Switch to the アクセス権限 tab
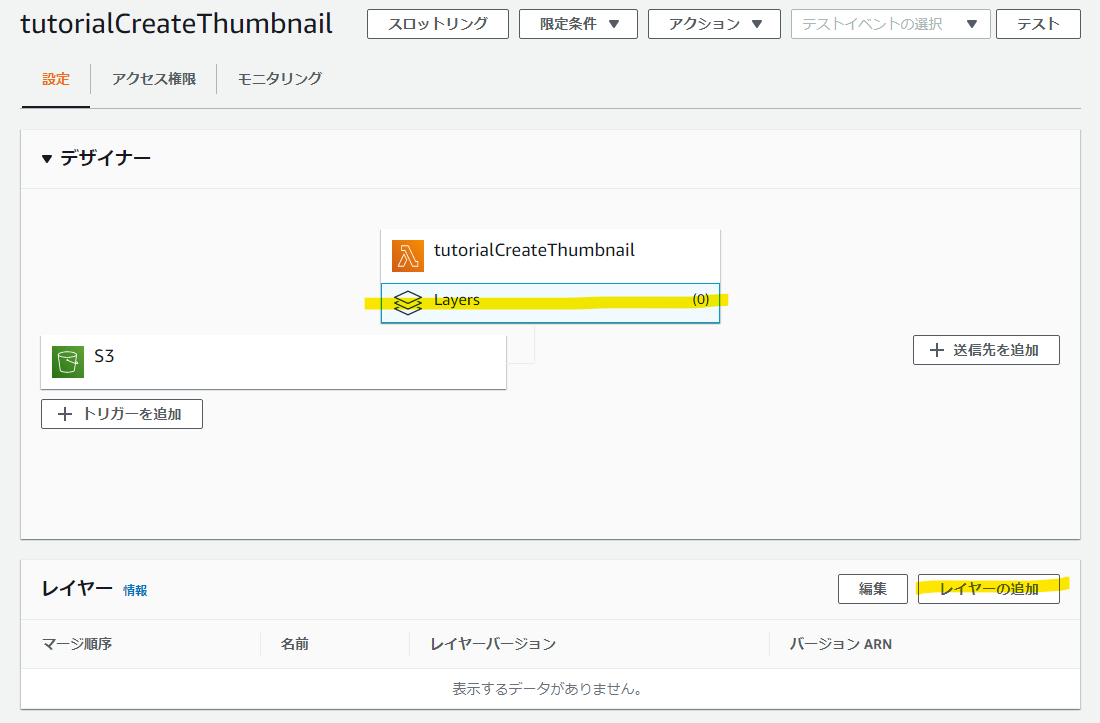1100x723 pixels. click(x=154, y=79)
